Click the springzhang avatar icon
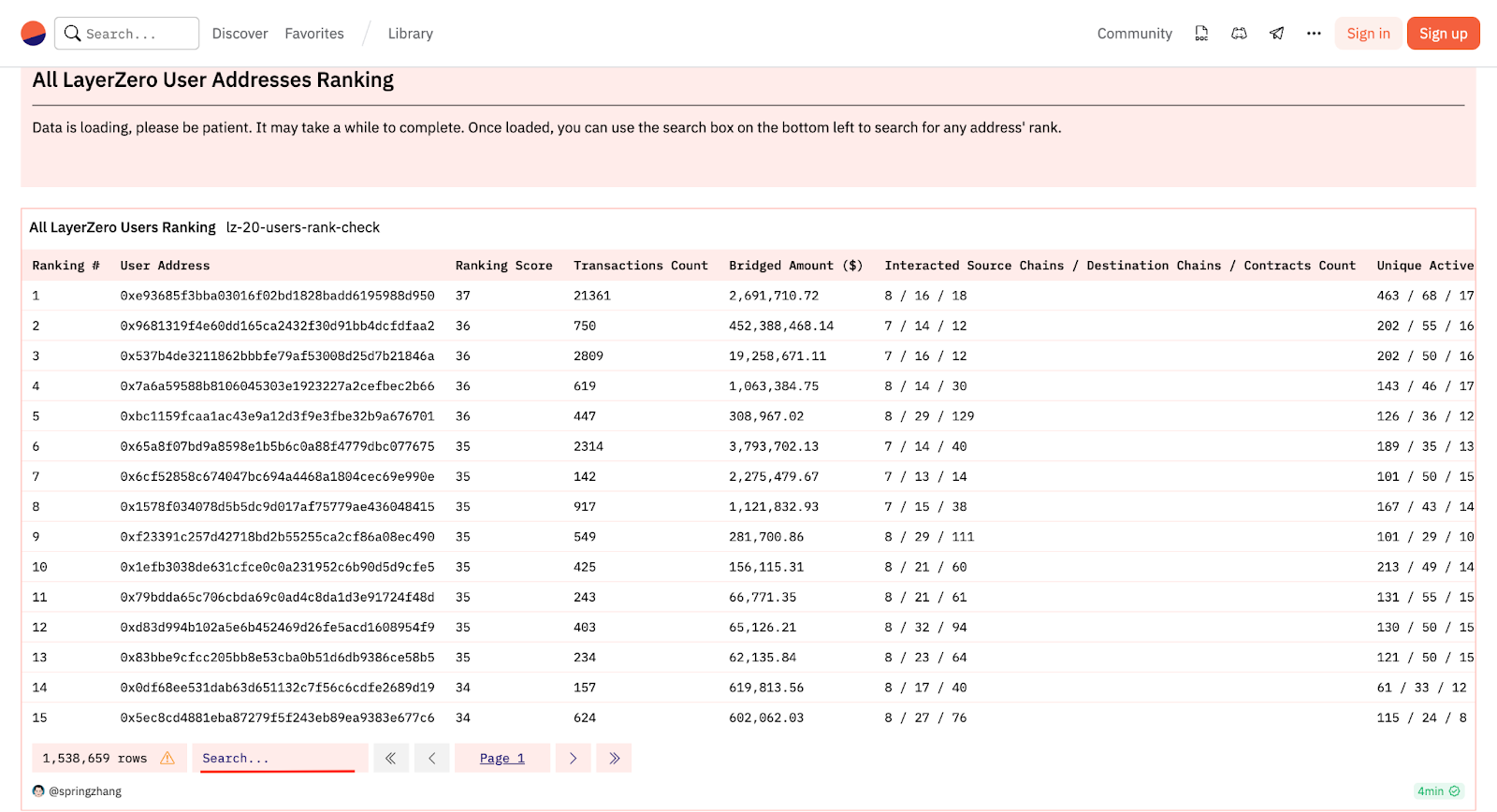 [38, 790]
